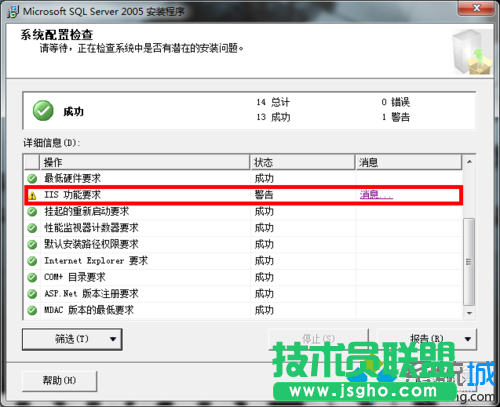The height and width of the screenshot is (407, 500).
Task: Click success icon beside ASP.Net 版本注册要求
Action: pos(32,294)
